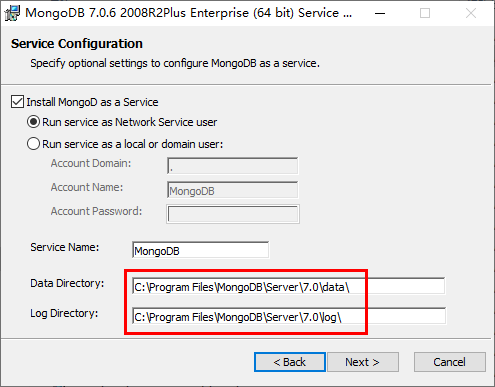Click the Account Password input box
Screen dimensions: 495x387
[233, 214]
